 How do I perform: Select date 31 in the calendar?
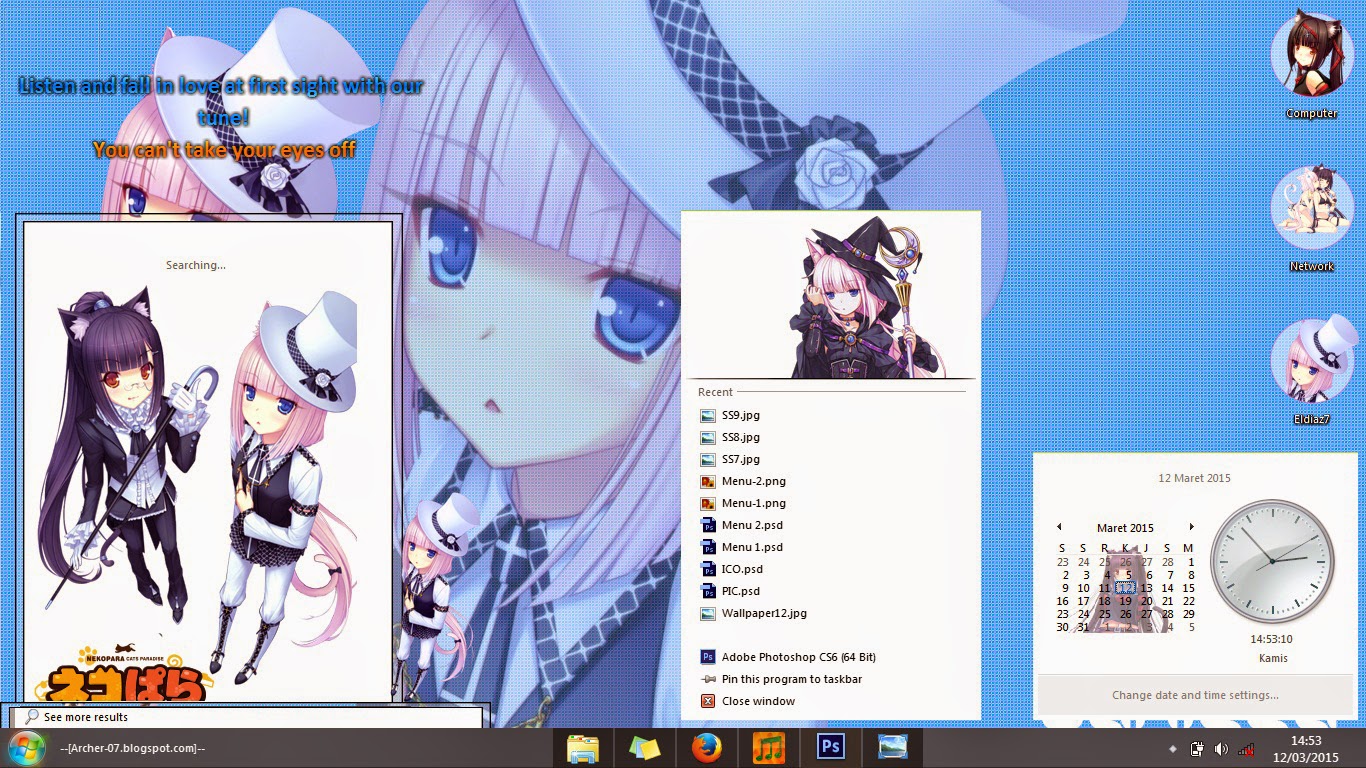click(x=1083, y=627)
